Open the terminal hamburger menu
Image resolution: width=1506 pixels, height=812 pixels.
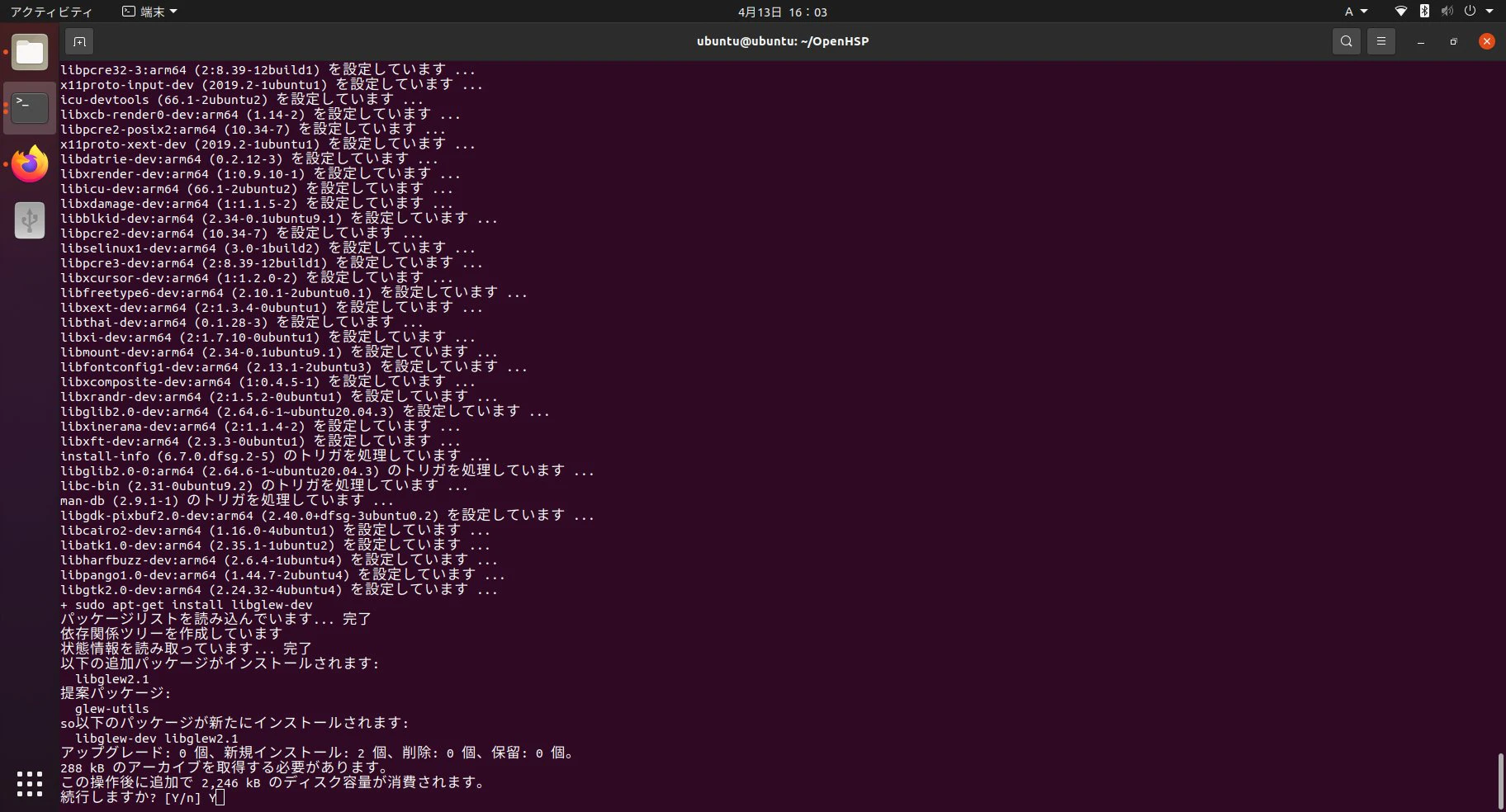[1380, 41]
